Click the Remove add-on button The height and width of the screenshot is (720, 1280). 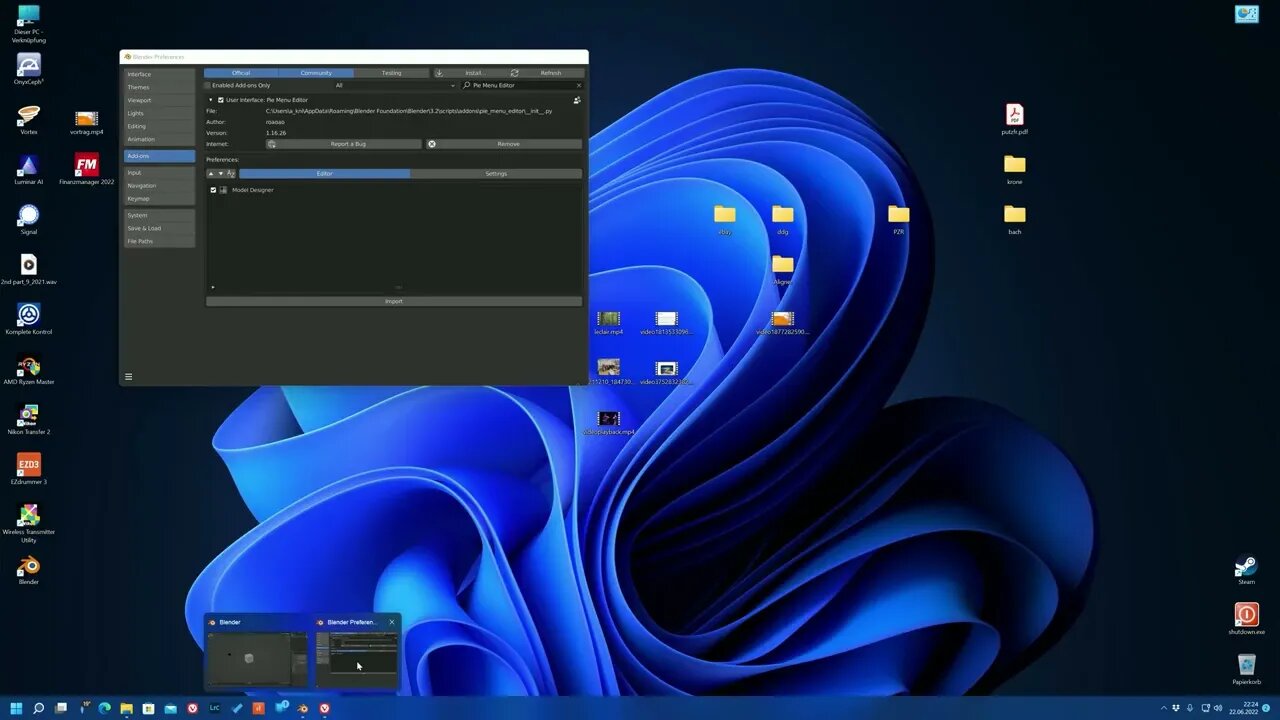point(504,144)
